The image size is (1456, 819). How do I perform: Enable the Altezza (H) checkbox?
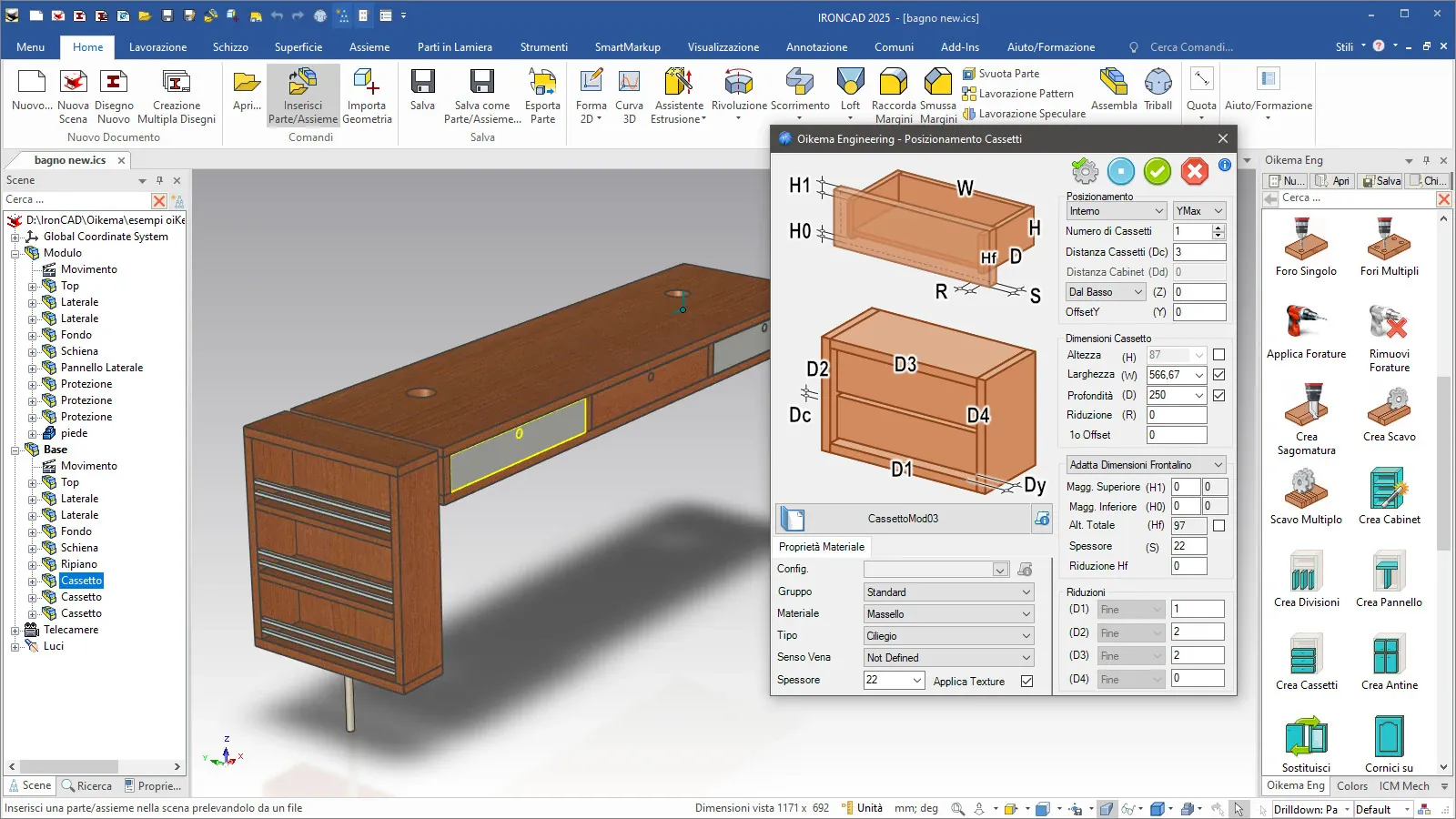tap(1219, 355)
